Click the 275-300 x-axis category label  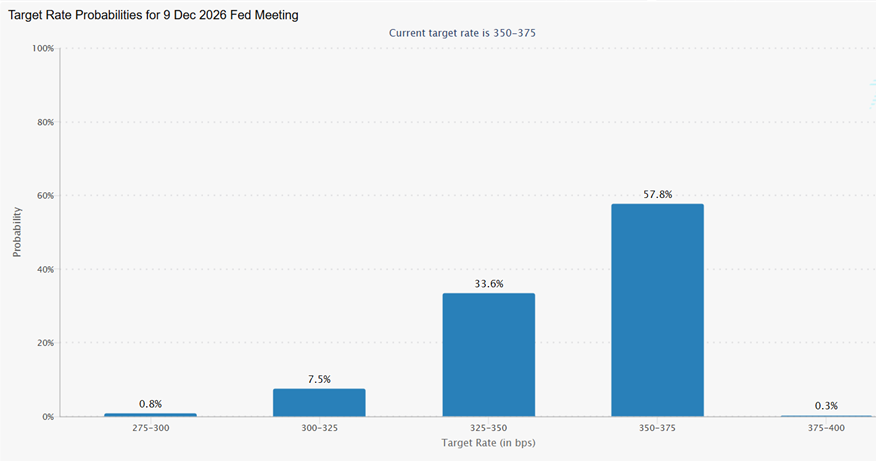pyautogui.click(x=150, y=427)
